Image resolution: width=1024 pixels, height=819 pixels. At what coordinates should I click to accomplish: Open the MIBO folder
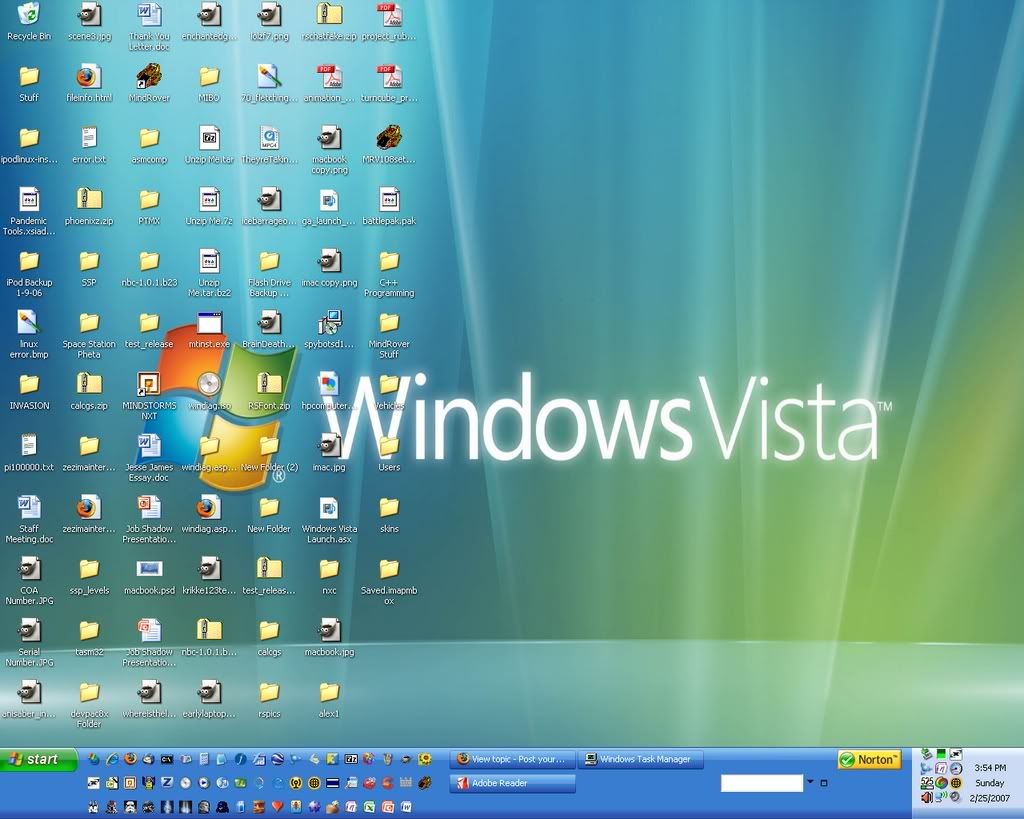(x=209, y=84)
